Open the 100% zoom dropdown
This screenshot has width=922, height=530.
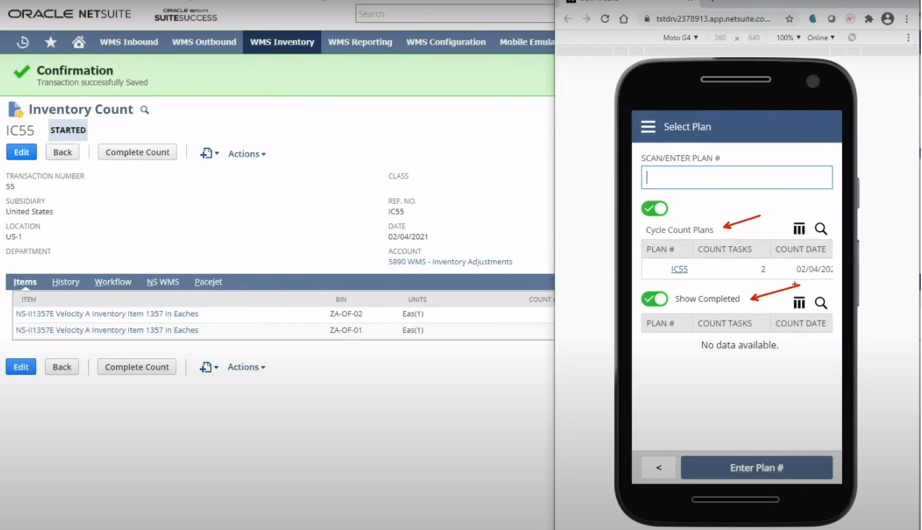[788, 38]
